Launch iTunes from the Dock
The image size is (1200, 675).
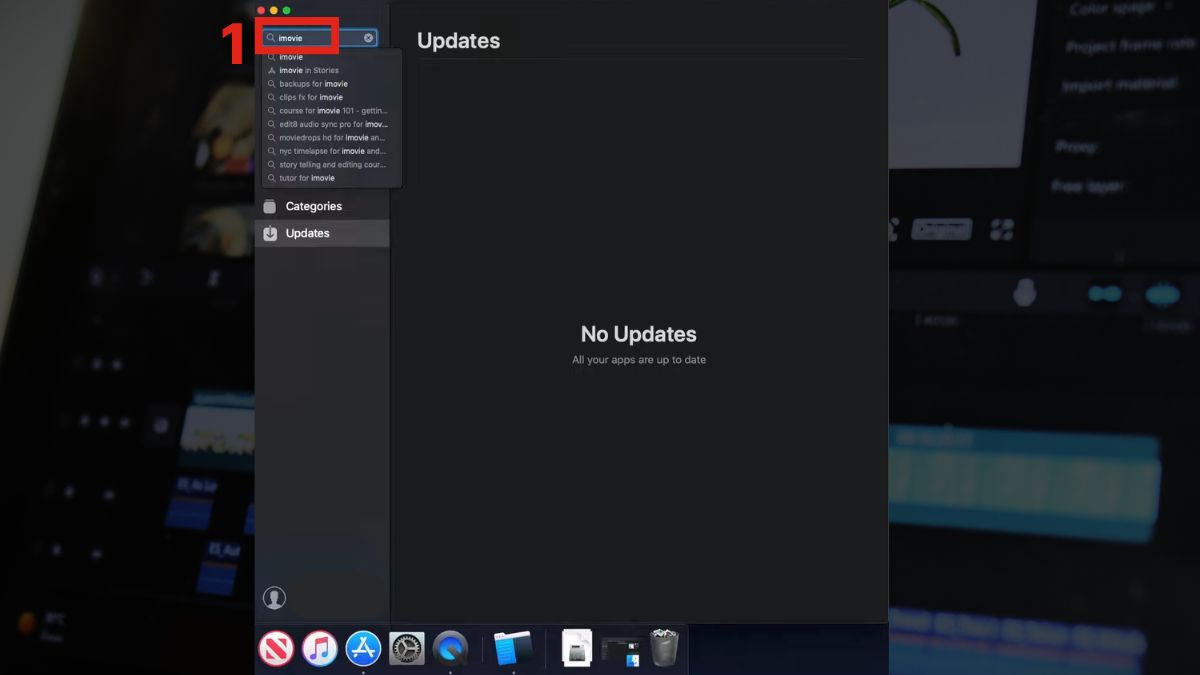click(x=320, y=649)
